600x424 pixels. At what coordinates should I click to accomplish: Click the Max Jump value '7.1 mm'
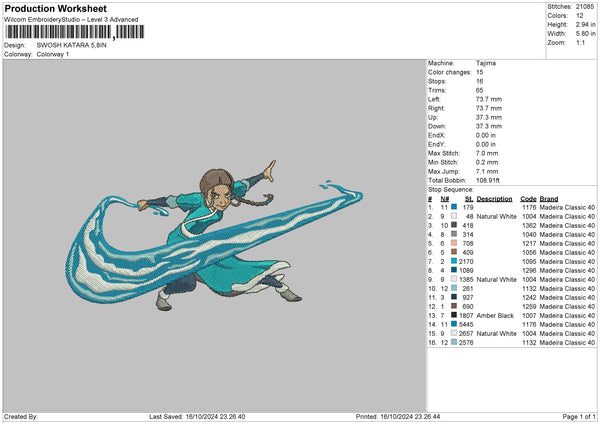487,171
